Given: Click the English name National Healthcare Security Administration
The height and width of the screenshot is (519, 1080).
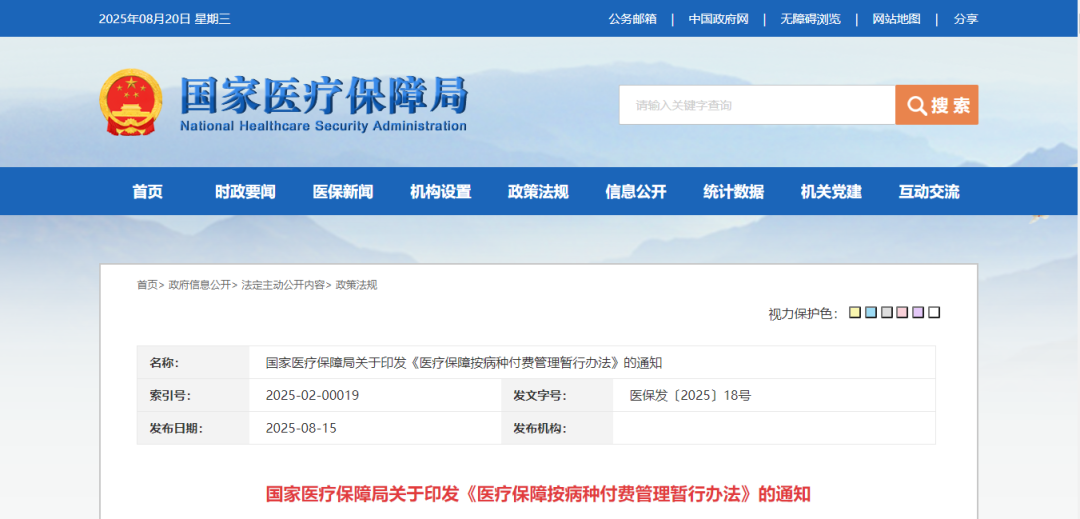Looking at the screenshot, I should coord(323,126).
